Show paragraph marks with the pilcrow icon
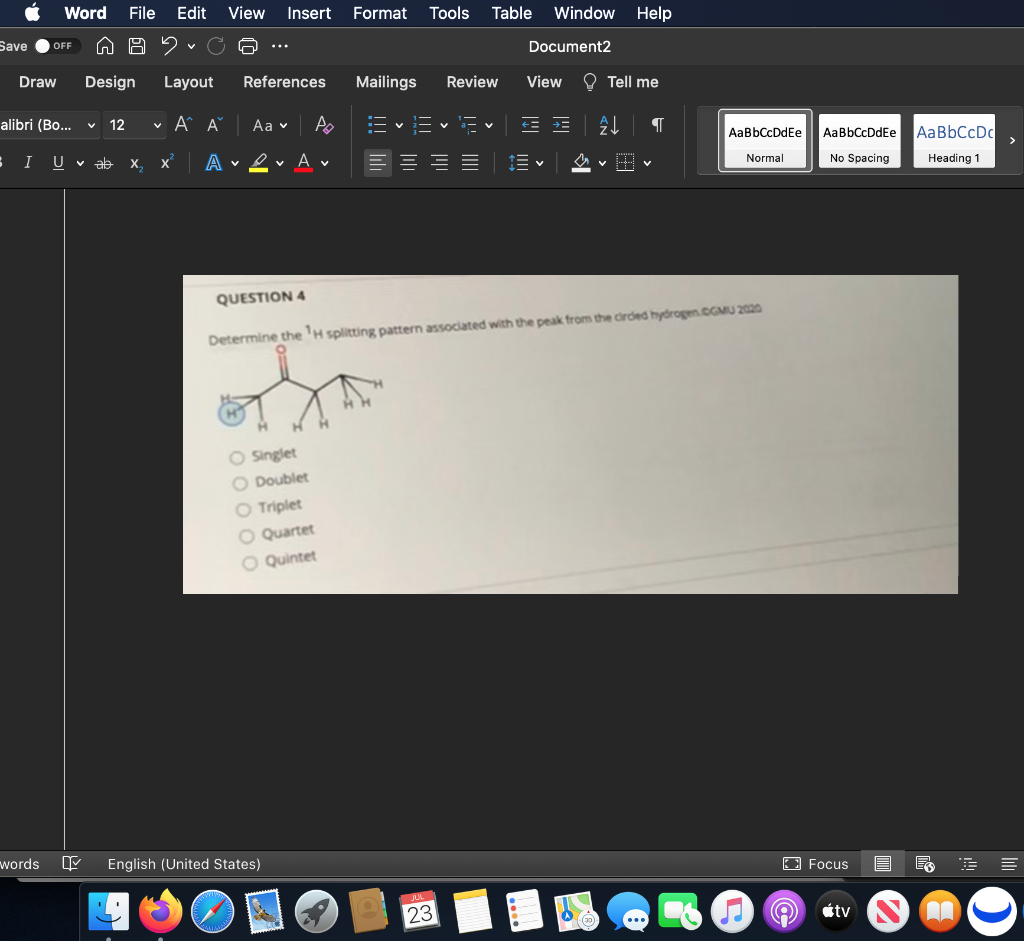This screenshot has width=1024, height=941. pos(657,125)
